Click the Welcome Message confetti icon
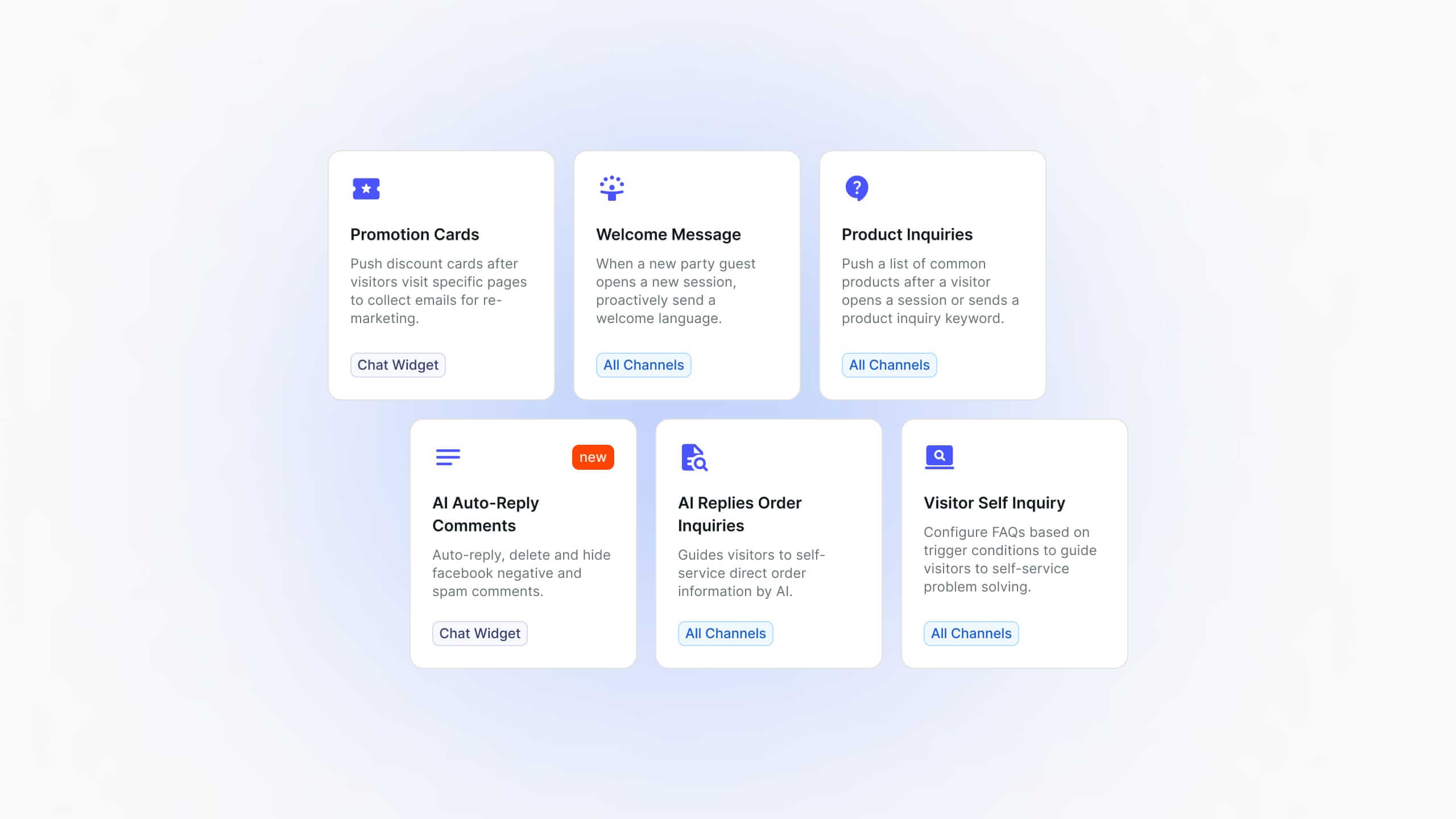Image resolution: width=1456 pixels, height=819 pixels. coord(612,188)
